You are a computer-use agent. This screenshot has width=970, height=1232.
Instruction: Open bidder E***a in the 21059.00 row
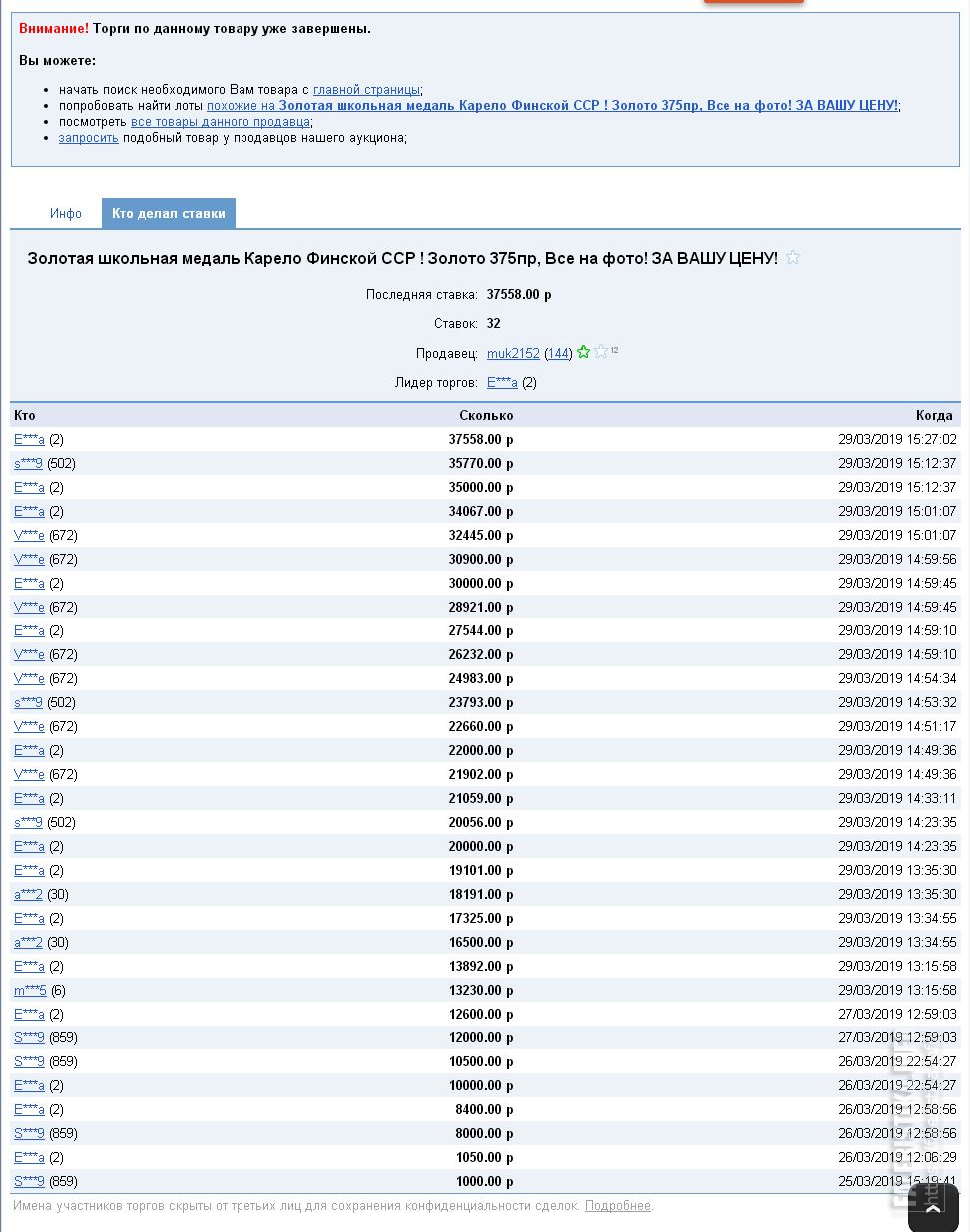[x=29, y=799]
